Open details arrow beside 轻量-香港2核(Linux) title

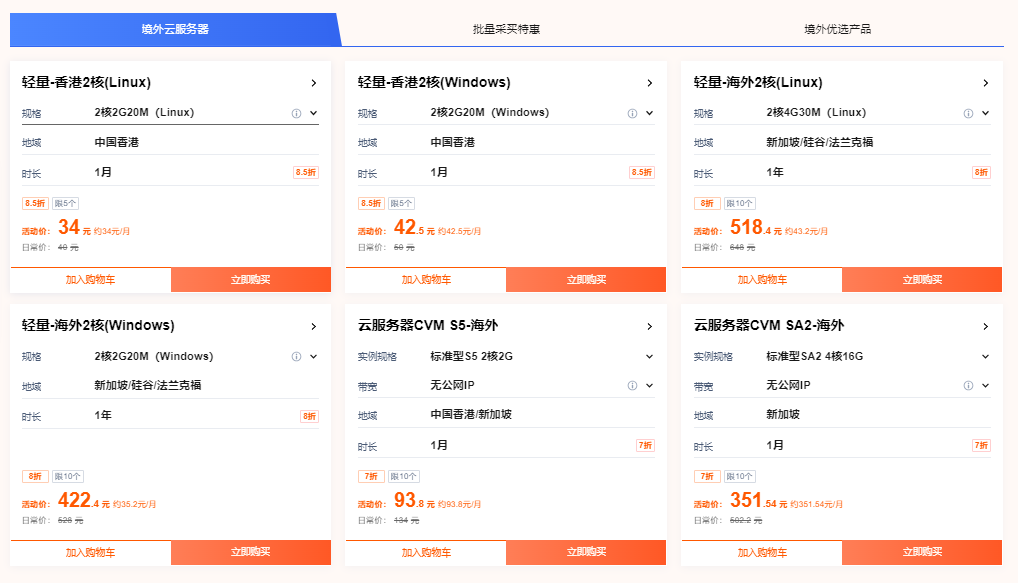[x=314, y=83]
